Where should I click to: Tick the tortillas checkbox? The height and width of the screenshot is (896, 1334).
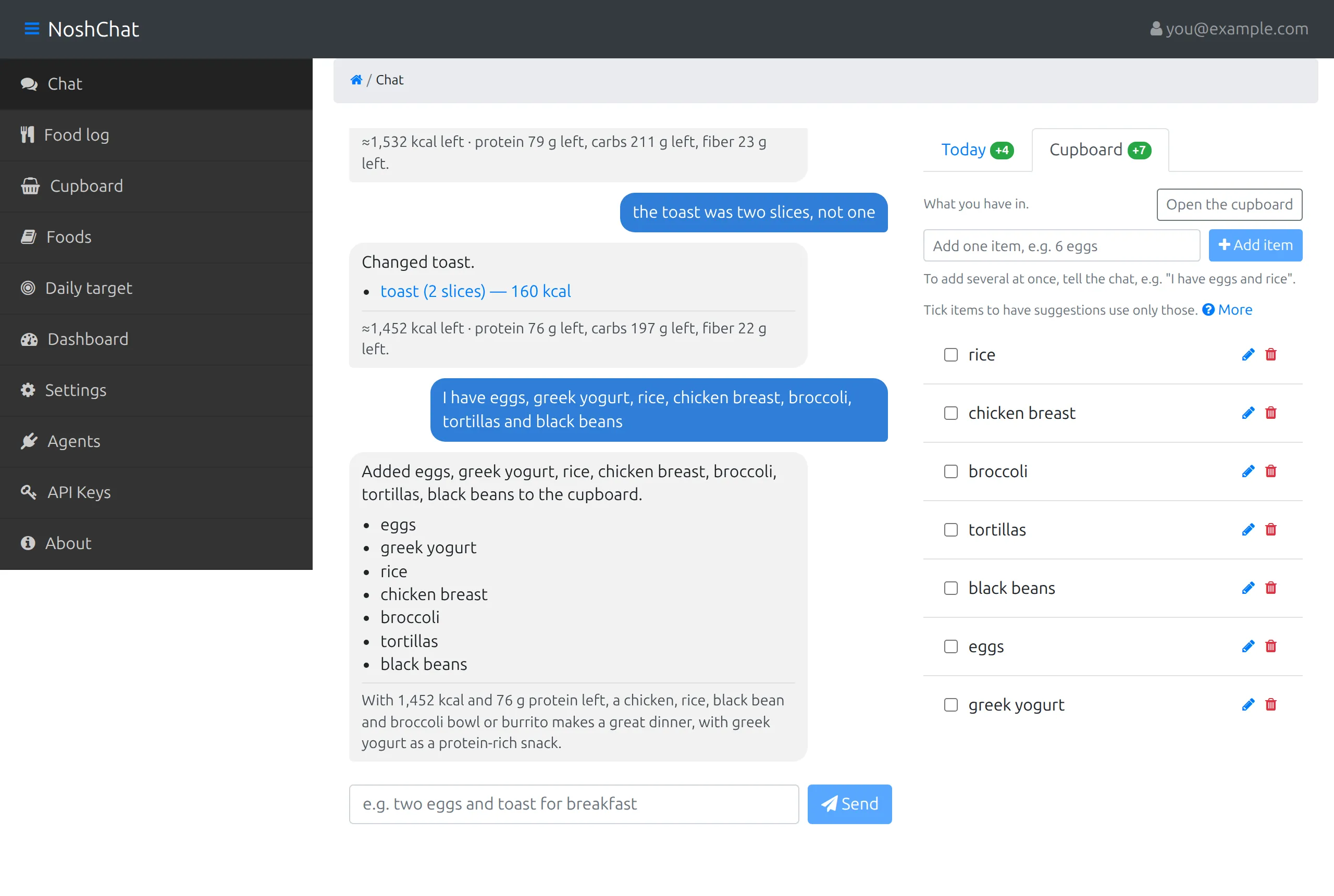pos(951,530)
